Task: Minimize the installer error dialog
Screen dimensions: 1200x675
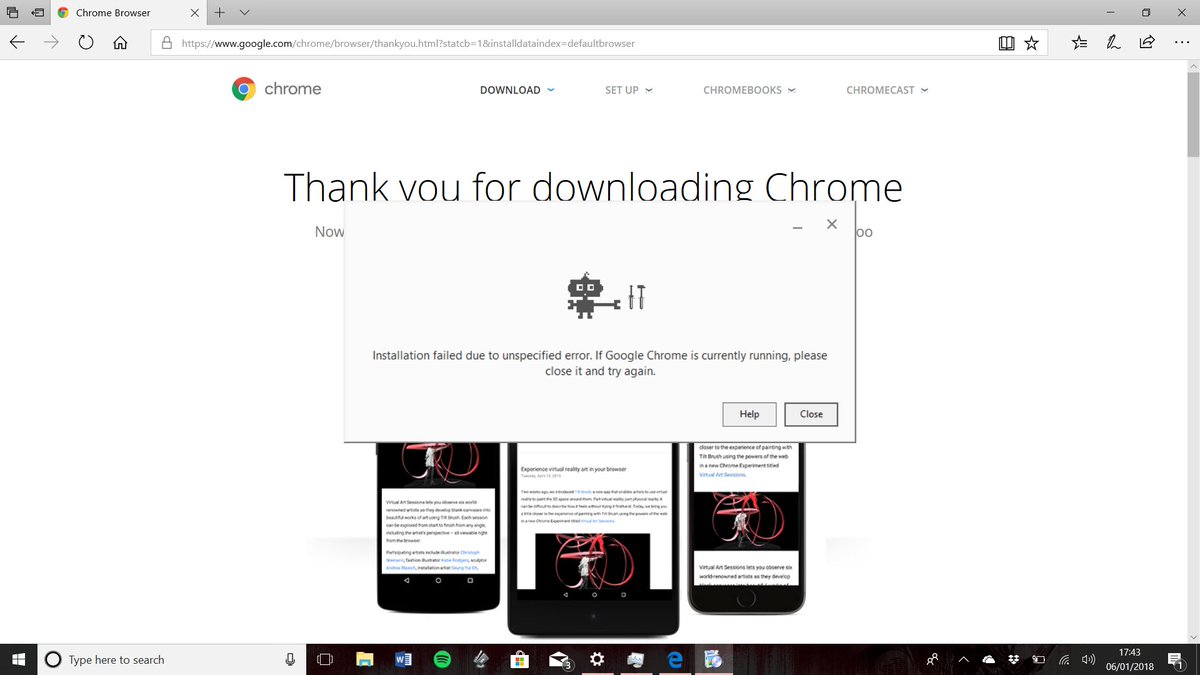Action: (797, 228)
